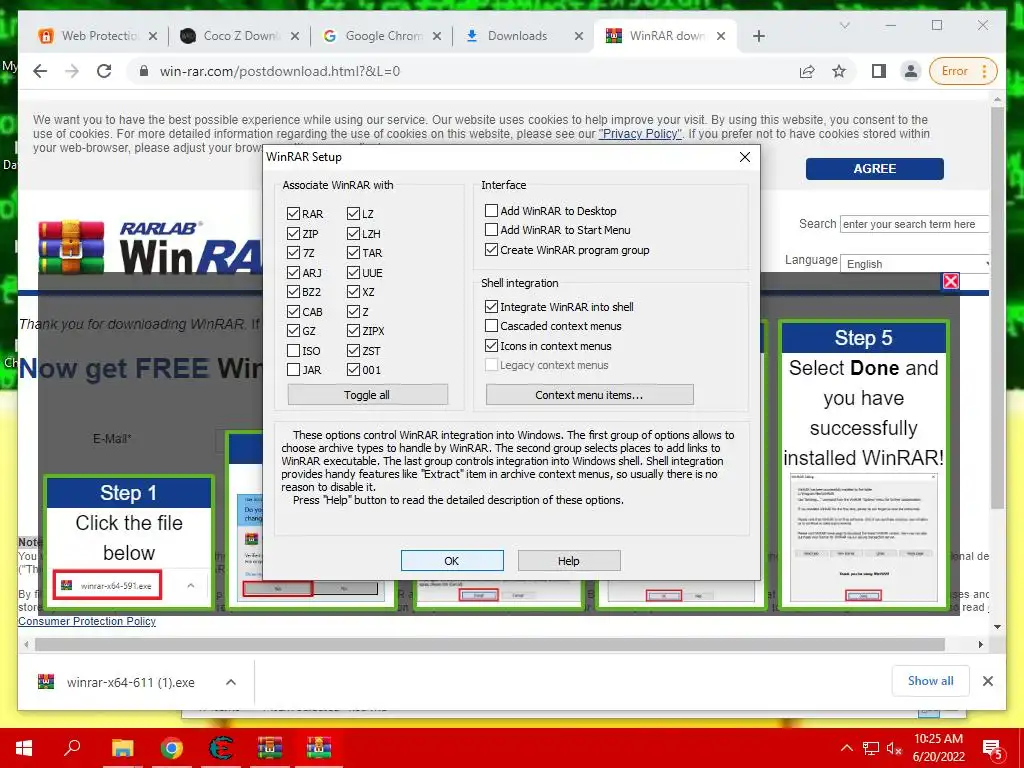Click the muted volume tray icon

(x=894, y=748)
